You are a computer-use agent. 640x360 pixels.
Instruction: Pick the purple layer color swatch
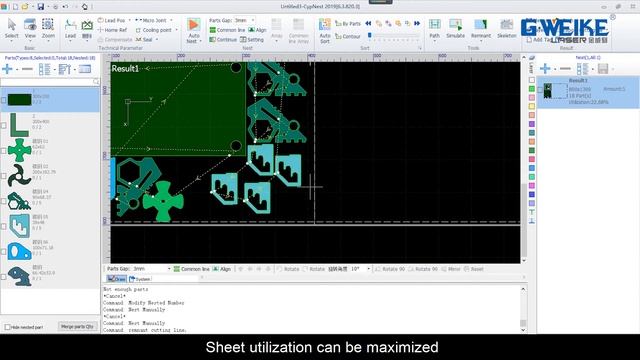[532, 124]
